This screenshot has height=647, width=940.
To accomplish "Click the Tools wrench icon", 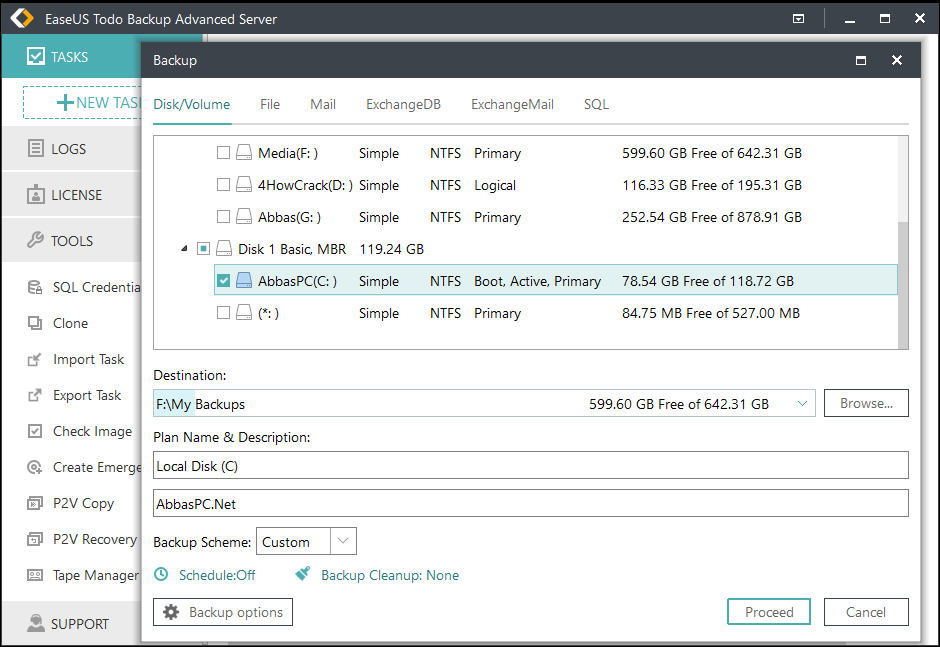I will (35, 240).
